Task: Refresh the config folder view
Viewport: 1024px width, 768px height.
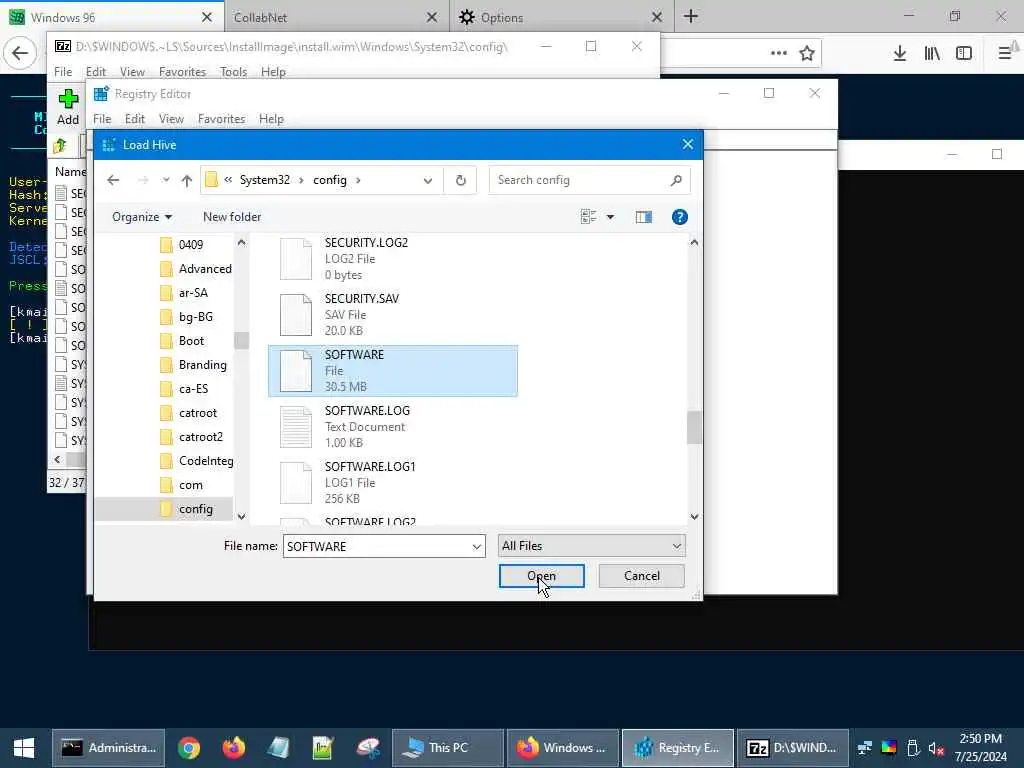Action: tap(460, 180)
